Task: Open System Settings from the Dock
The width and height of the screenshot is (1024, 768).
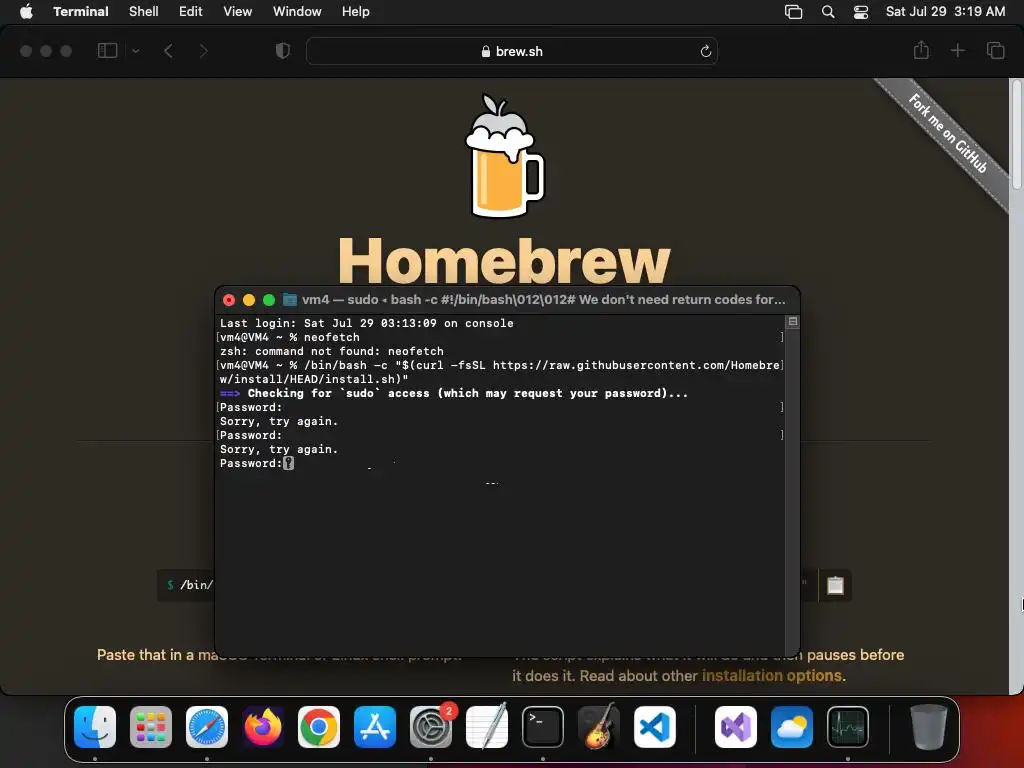Action: pos(431,727)
